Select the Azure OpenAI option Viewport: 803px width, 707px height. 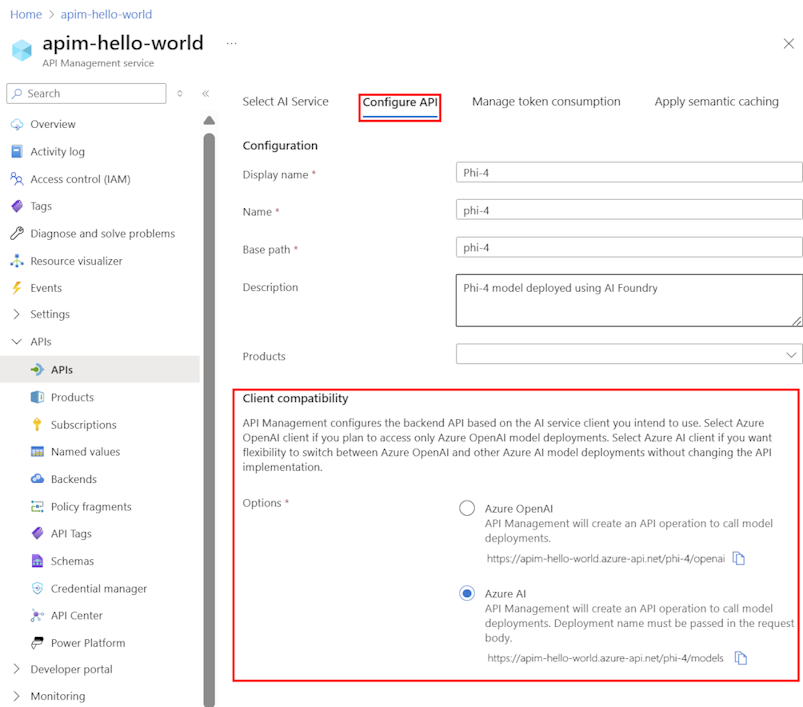(x=467, y=508)
